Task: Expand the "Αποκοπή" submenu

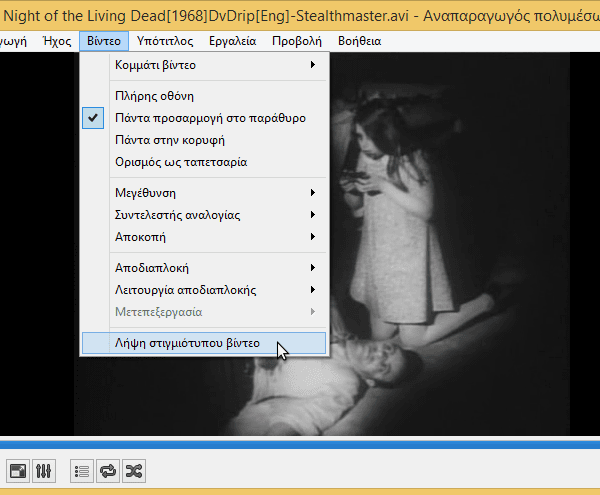Action: (204, 237)
